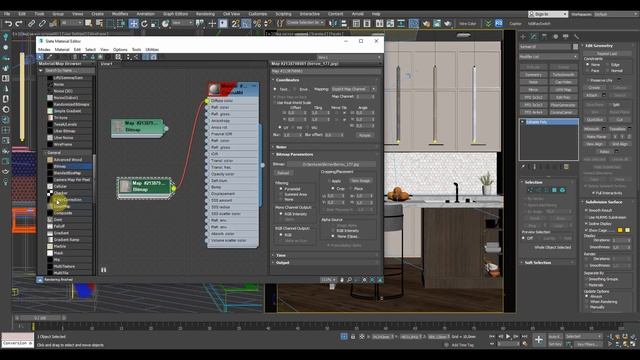640x360 pixels.
Task: Select Element sub-object level icon
Action: pos(562,190)
